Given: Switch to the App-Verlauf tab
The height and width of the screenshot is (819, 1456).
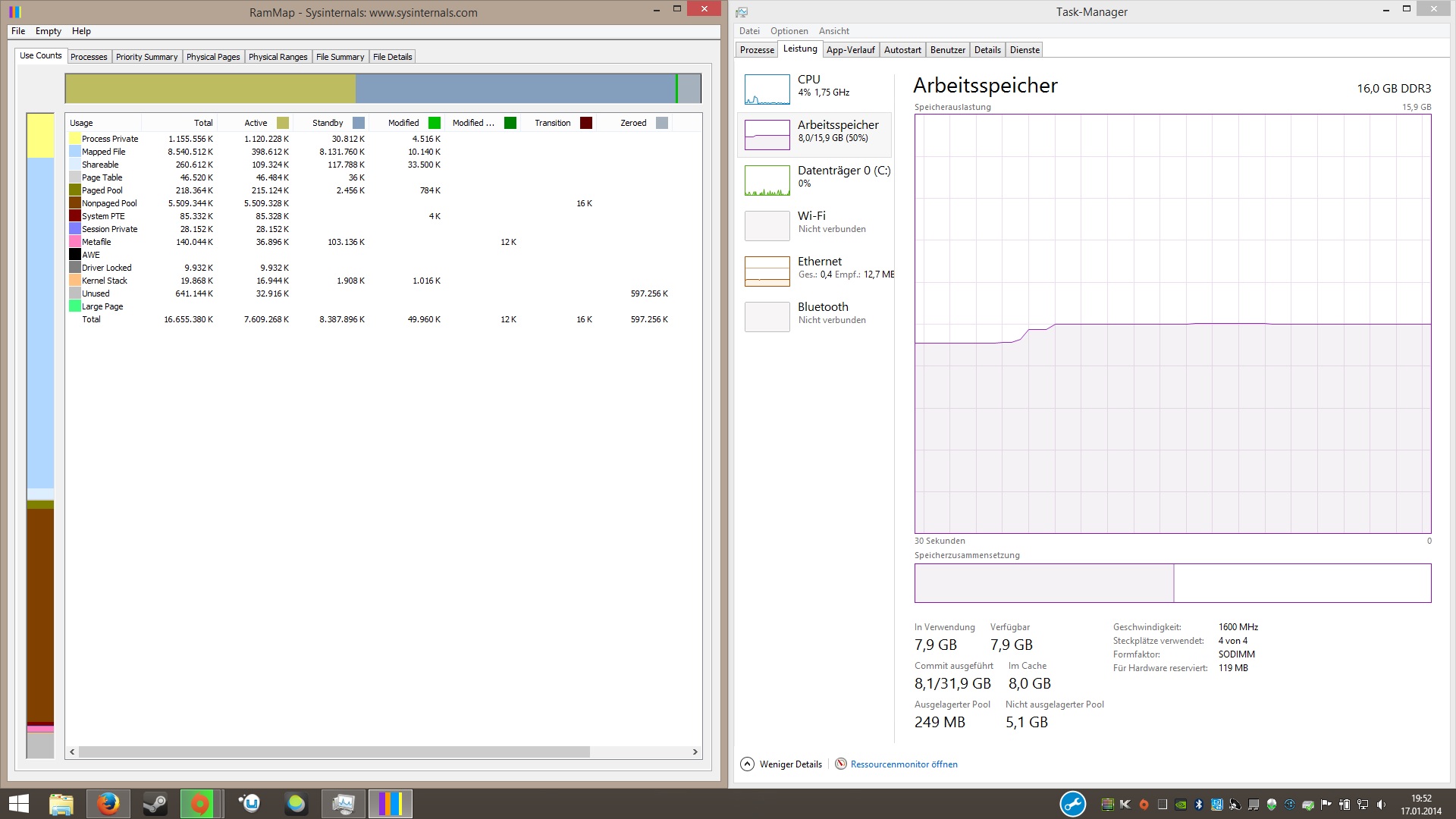Looking at the screenshot, I should pyautogui.click(x=850, y=50).
